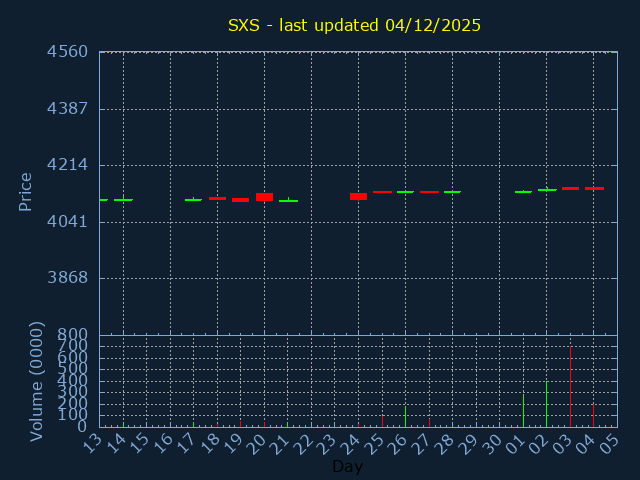Click the green candlestick on day 17
Image resolution: width=640 pixels, height=480 pixels.
tap(193, 200)
